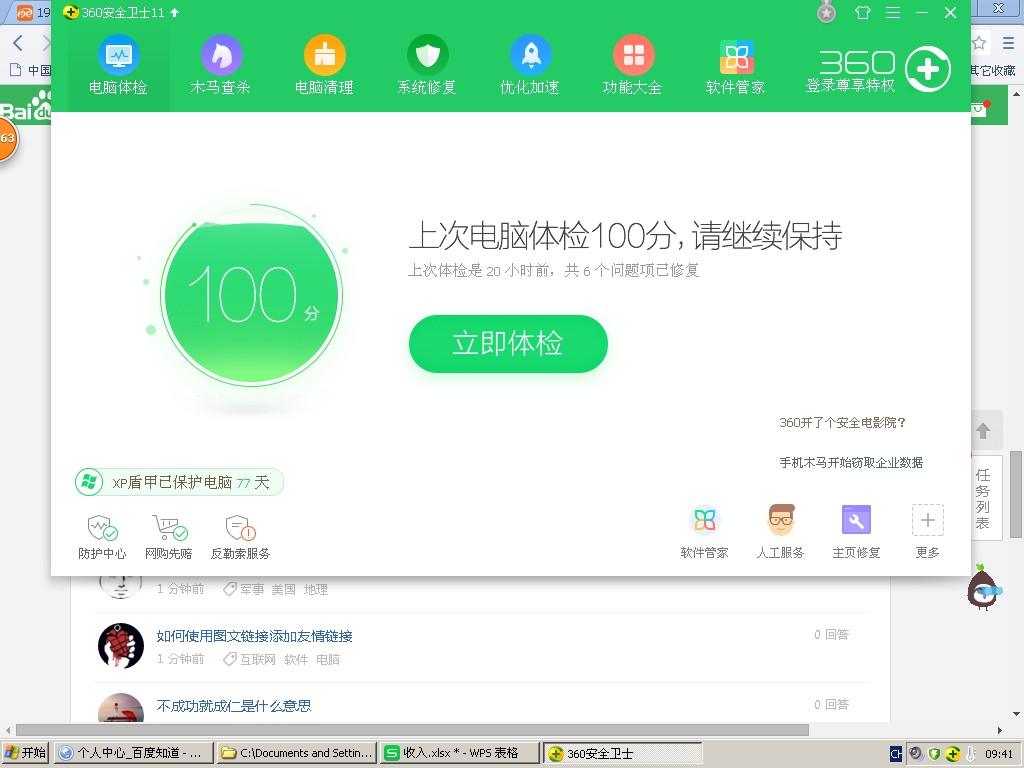Open the 360开了个安全电影院? news link
This screenshot has width=1024, height=768.
[842, 423]
